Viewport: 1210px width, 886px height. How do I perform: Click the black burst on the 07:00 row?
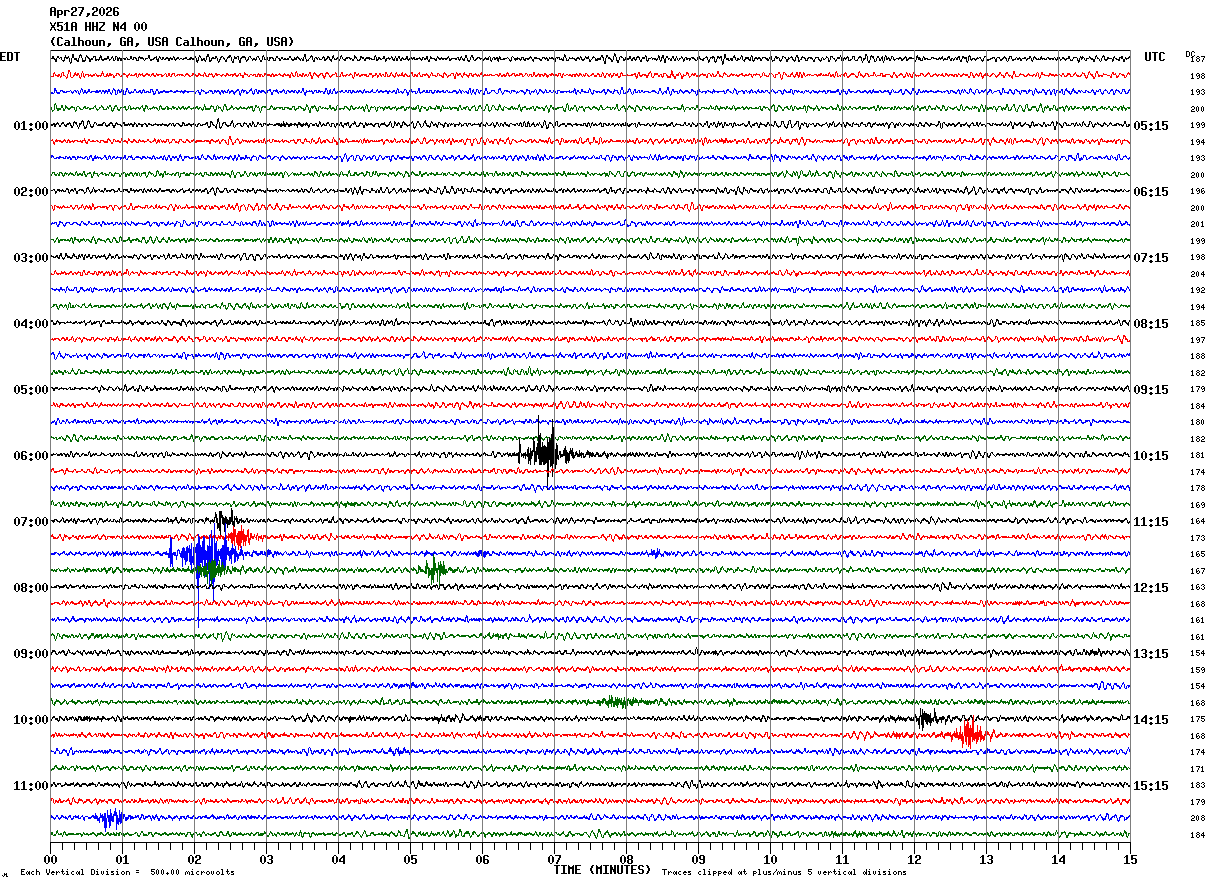(x=226, y=520)
